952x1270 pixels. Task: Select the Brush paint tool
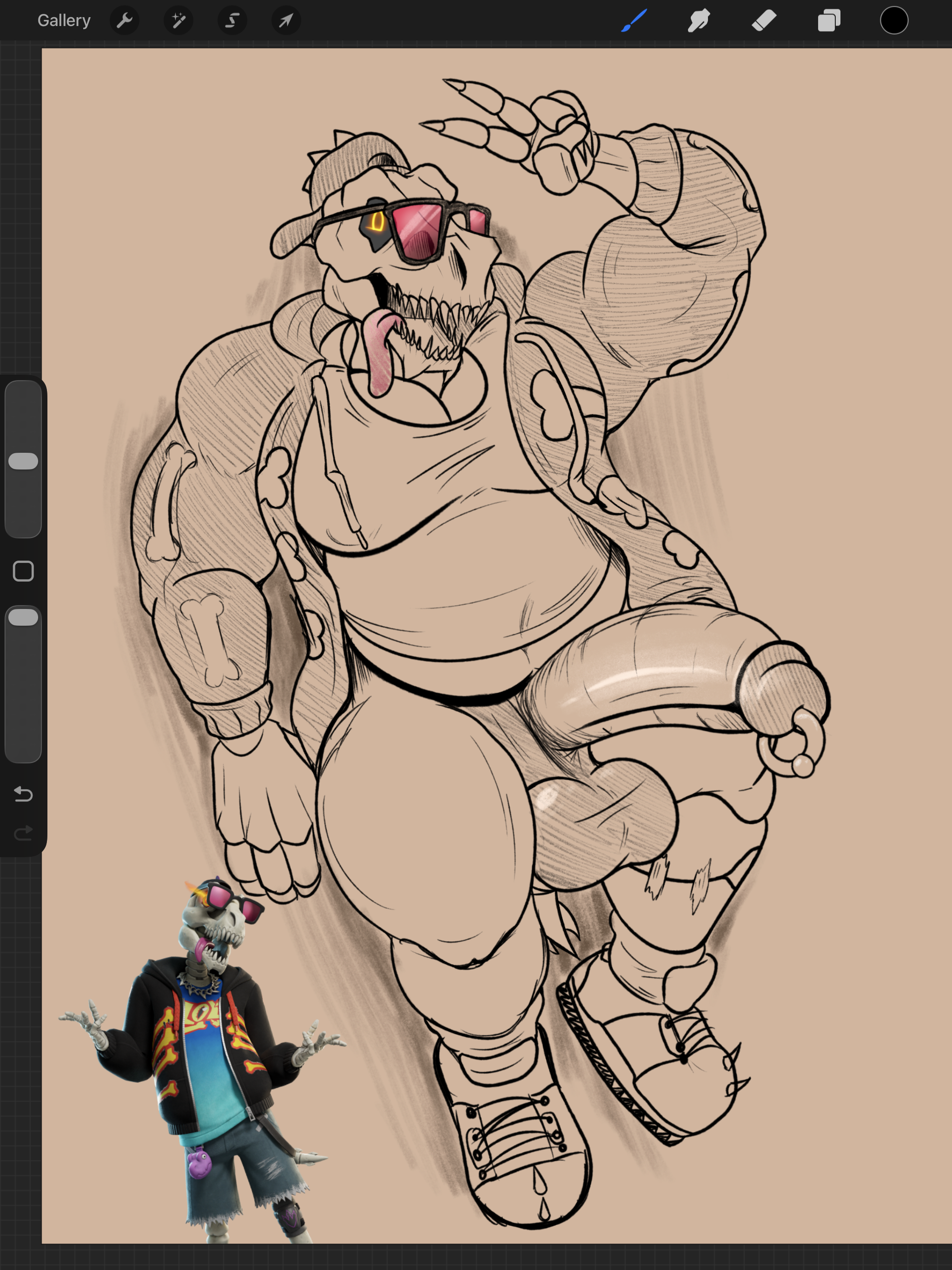click(634, 20)
